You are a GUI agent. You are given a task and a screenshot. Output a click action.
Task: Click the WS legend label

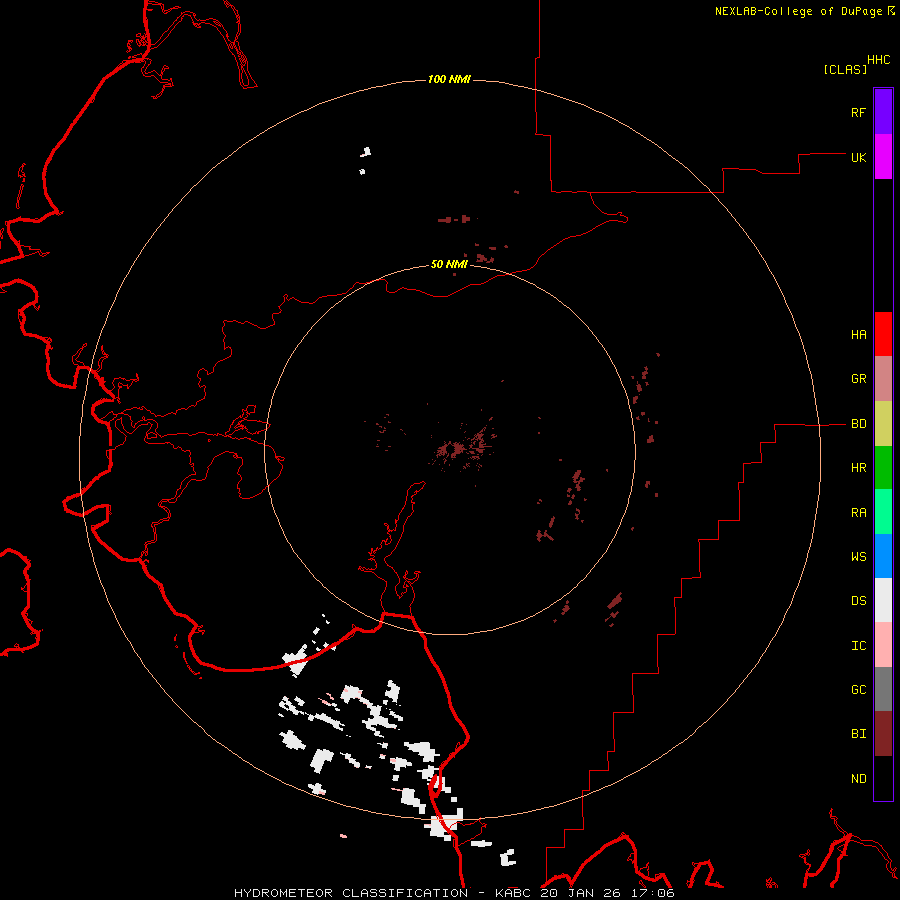tap(858, 557)
